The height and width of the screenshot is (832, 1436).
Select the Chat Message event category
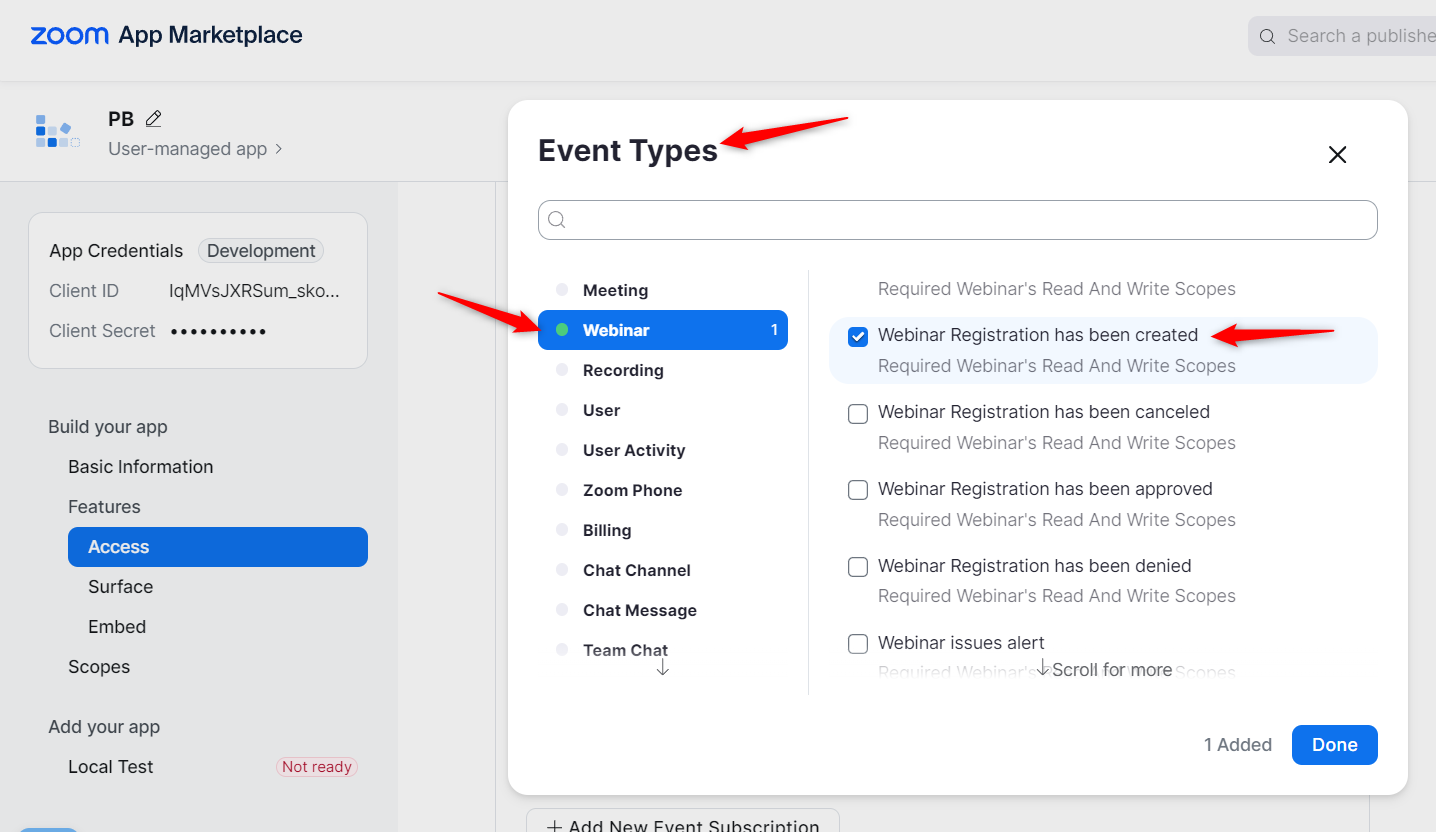663,610
